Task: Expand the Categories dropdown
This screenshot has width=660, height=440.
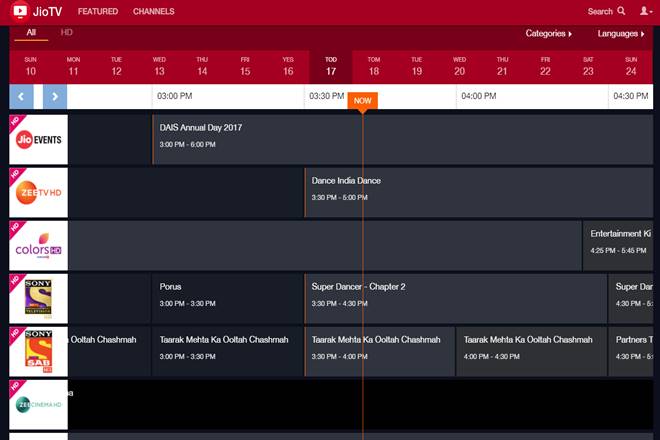Action: [x=548, y=33]
